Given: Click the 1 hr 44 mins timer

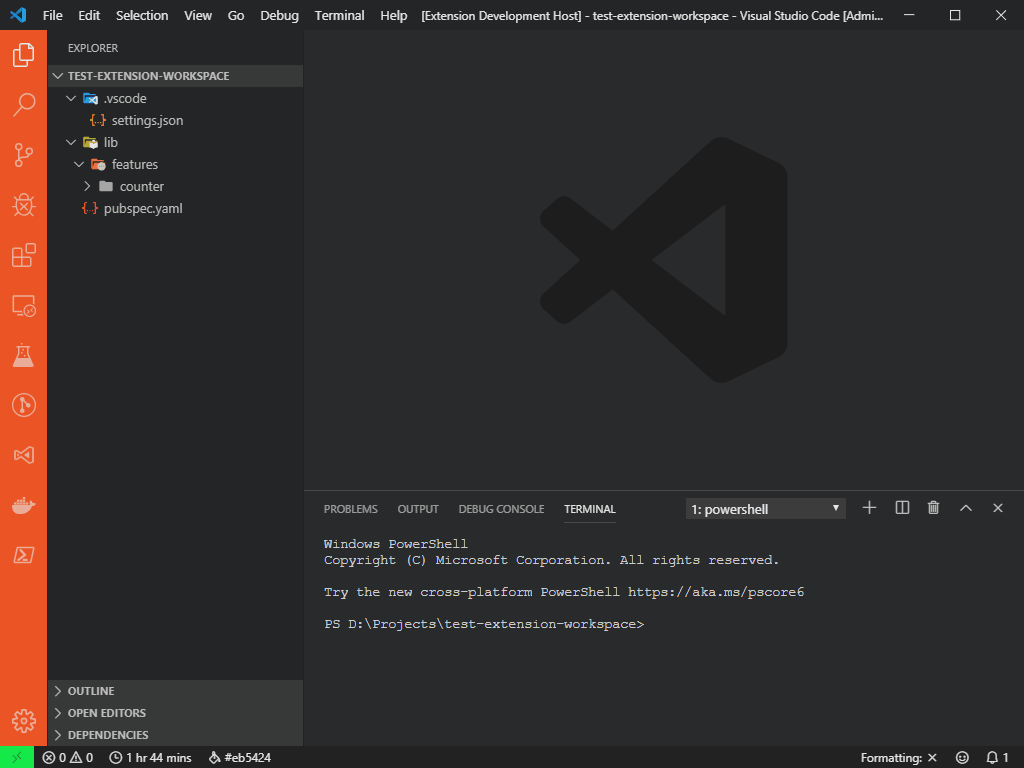Looking at the screenshot, I should point(150,758).
